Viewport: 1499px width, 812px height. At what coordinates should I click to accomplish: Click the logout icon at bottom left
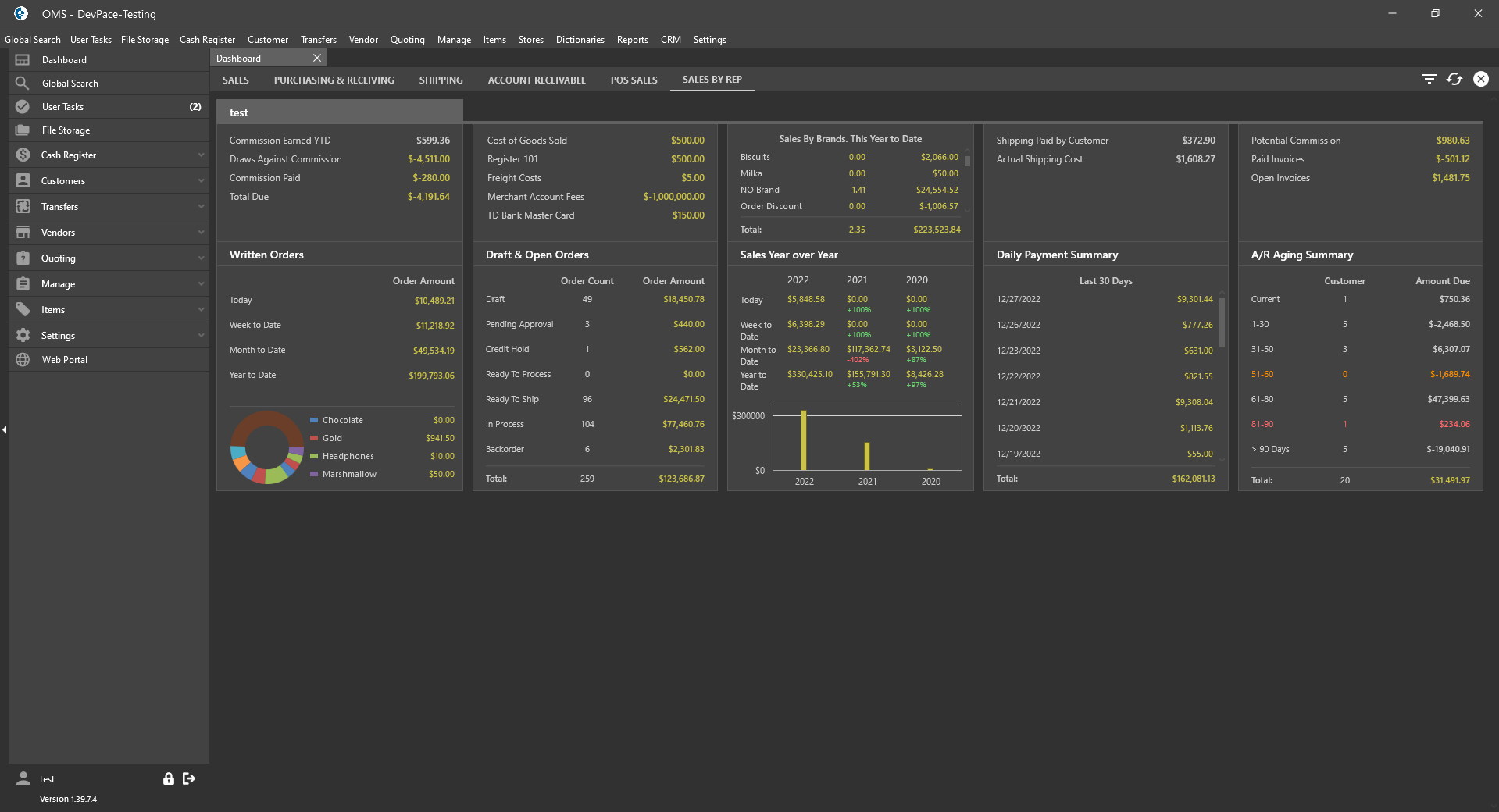pos(189,778)
